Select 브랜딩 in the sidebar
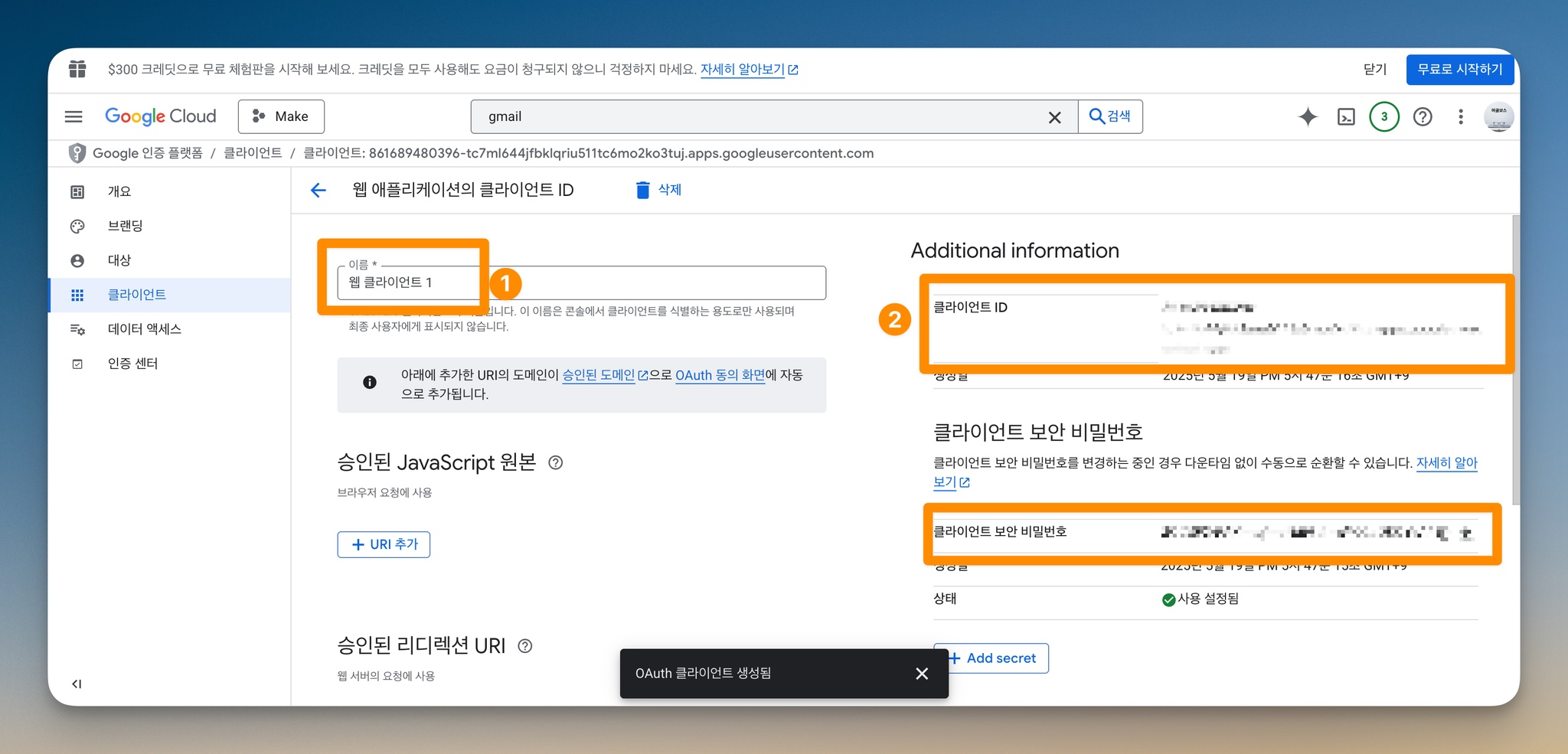The width and height of the screenshot is (1568, 754). 169,226
